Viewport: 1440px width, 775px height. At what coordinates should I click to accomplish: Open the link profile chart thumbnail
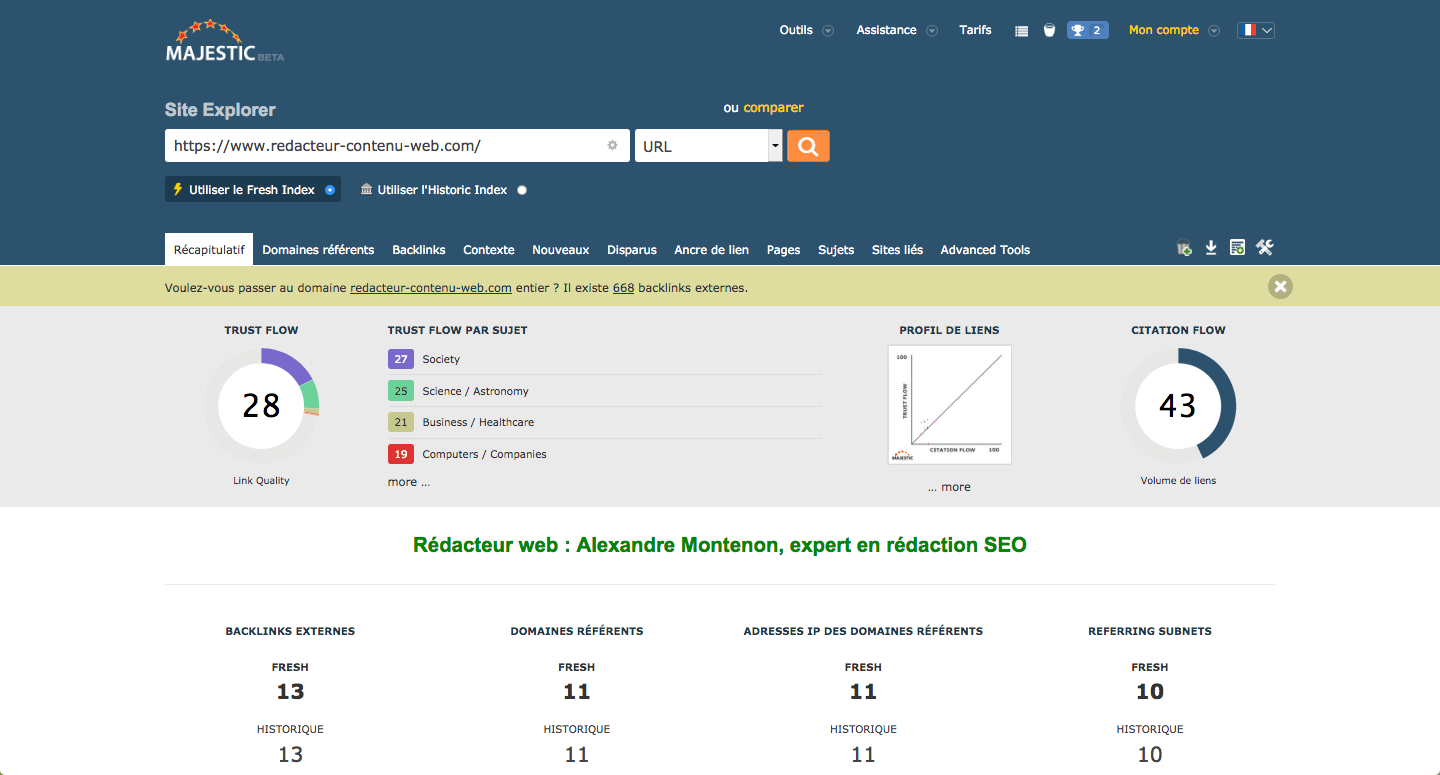949,405
